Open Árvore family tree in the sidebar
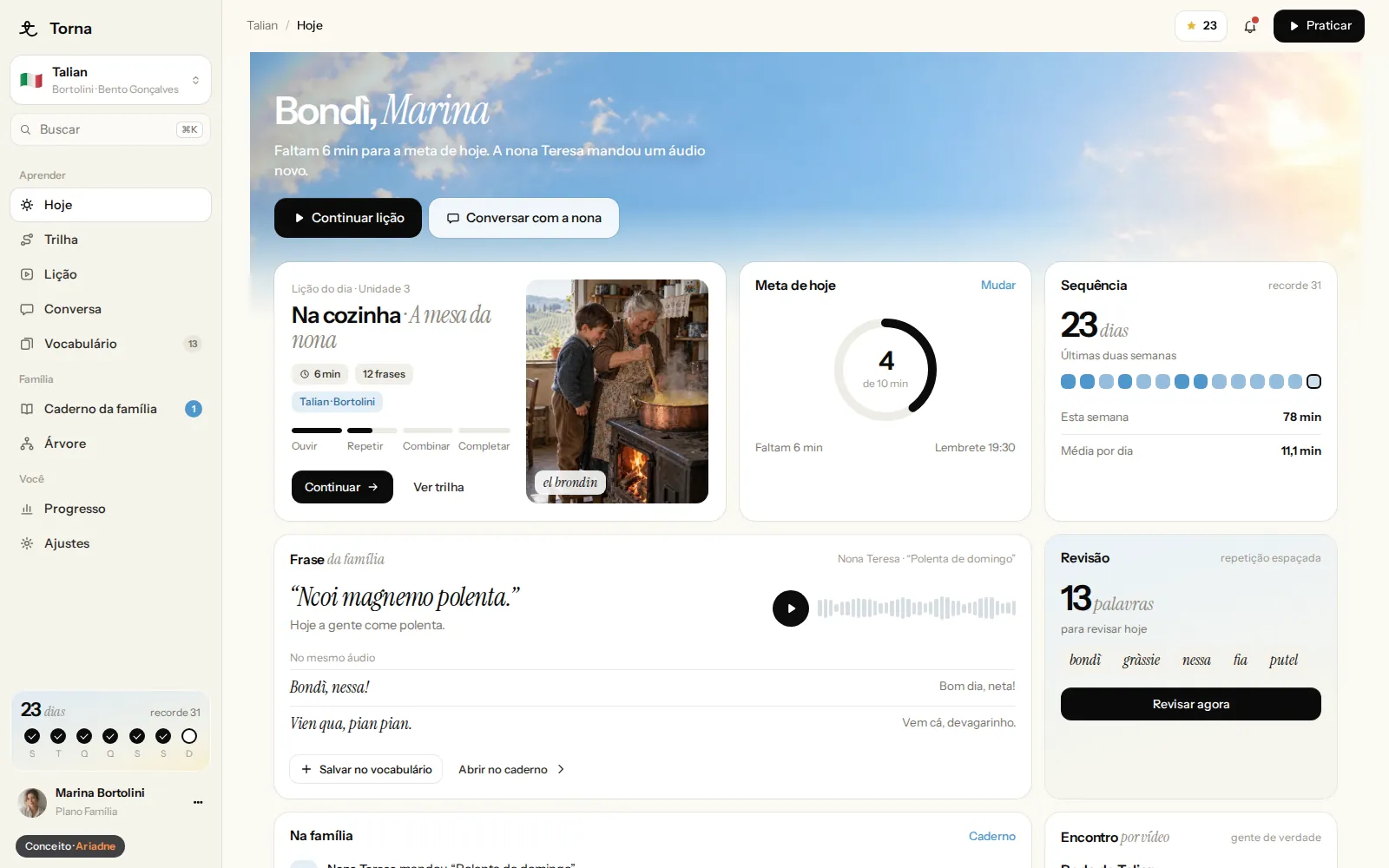The height and width of the screenshot is (868, 1389). 110,444
